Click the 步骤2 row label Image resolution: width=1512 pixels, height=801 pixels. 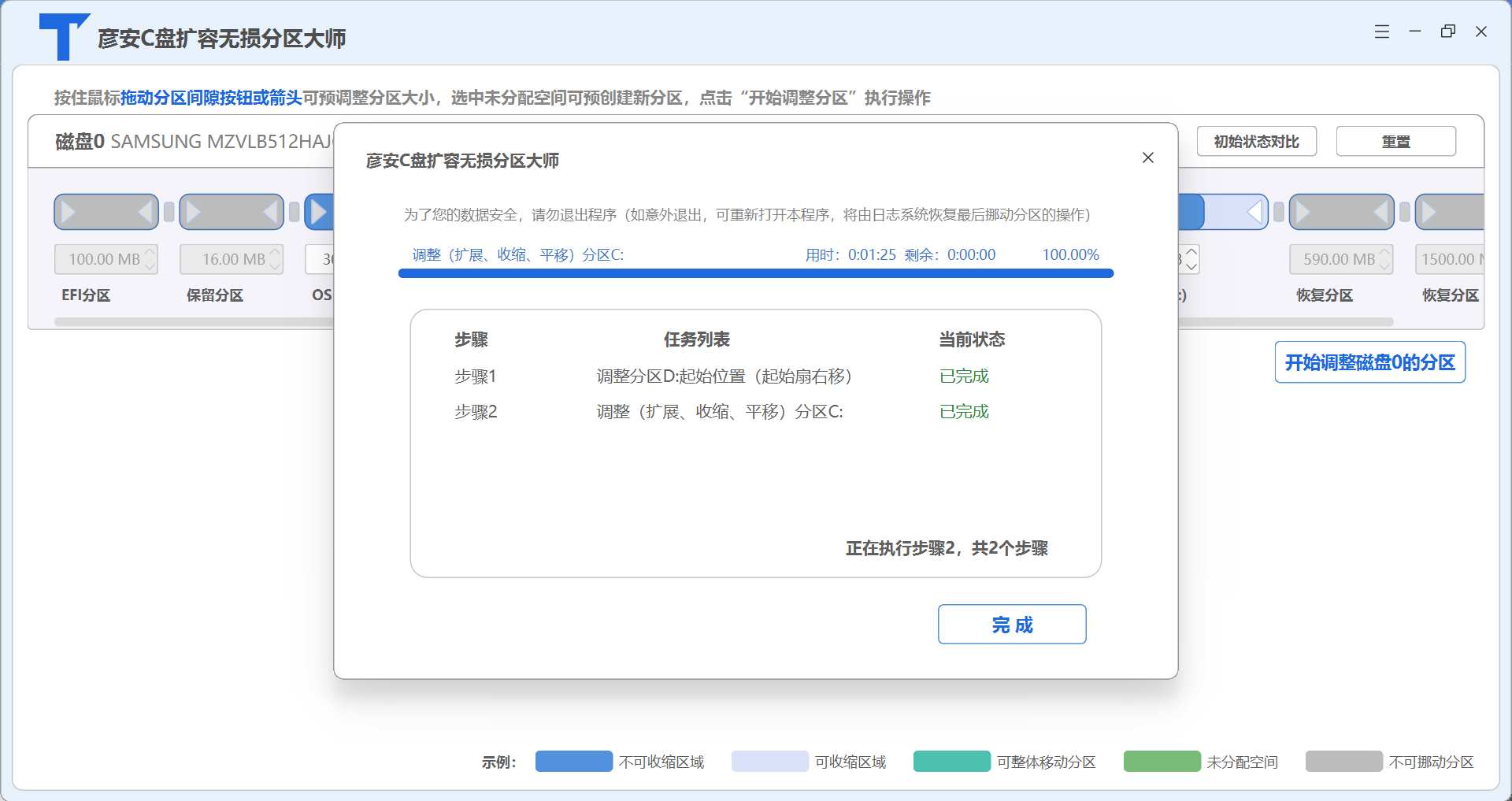tap(476, 412)
